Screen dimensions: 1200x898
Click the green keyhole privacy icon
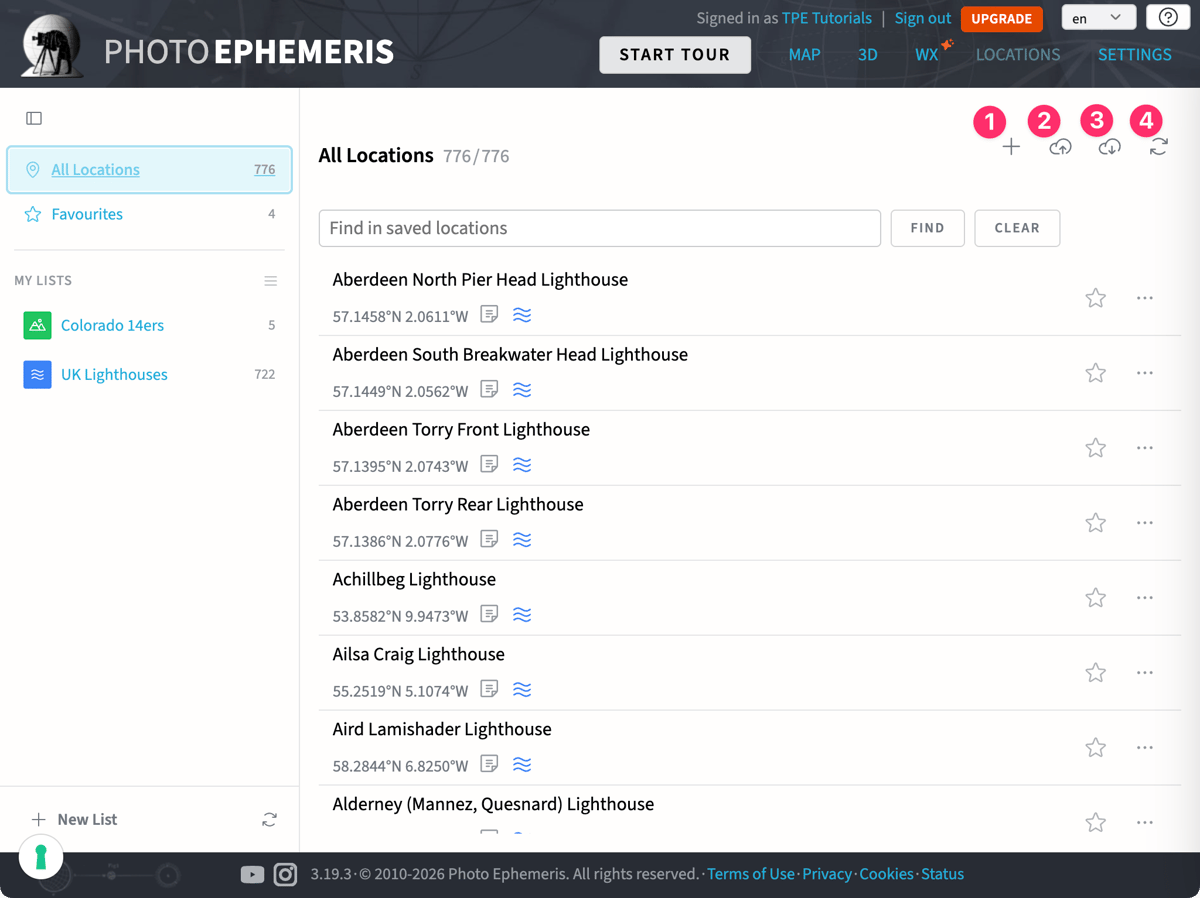click(41, 857)
